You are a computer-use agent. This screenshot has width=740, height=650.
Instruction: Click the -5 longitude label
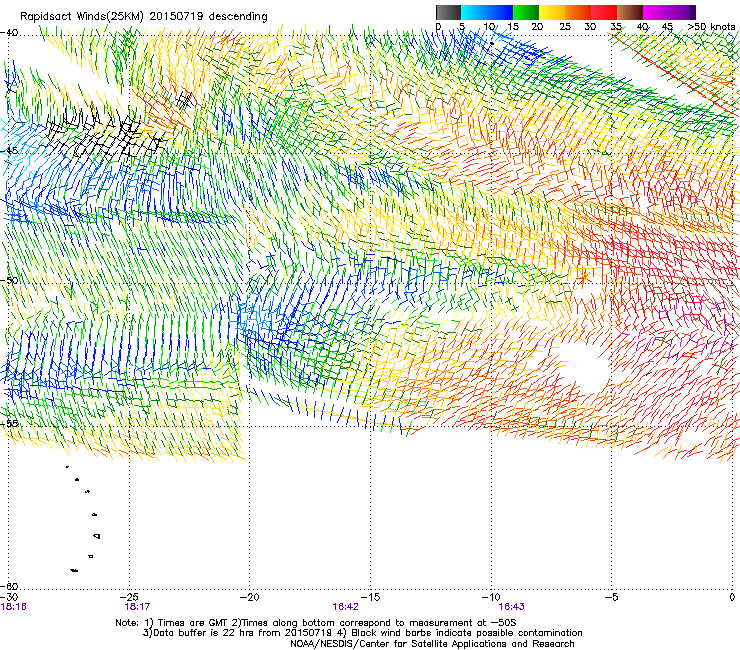(x=612, y=597)
